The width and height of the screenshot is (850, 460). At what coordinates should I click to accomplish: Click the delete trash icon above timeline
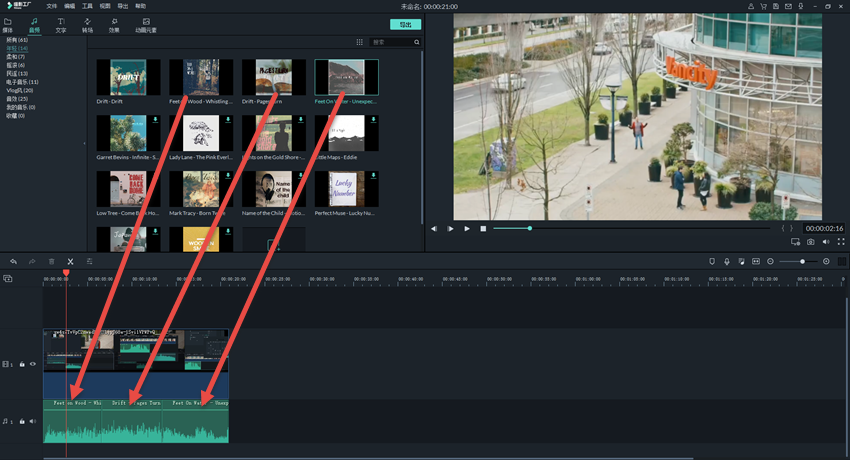pos(52,261)
